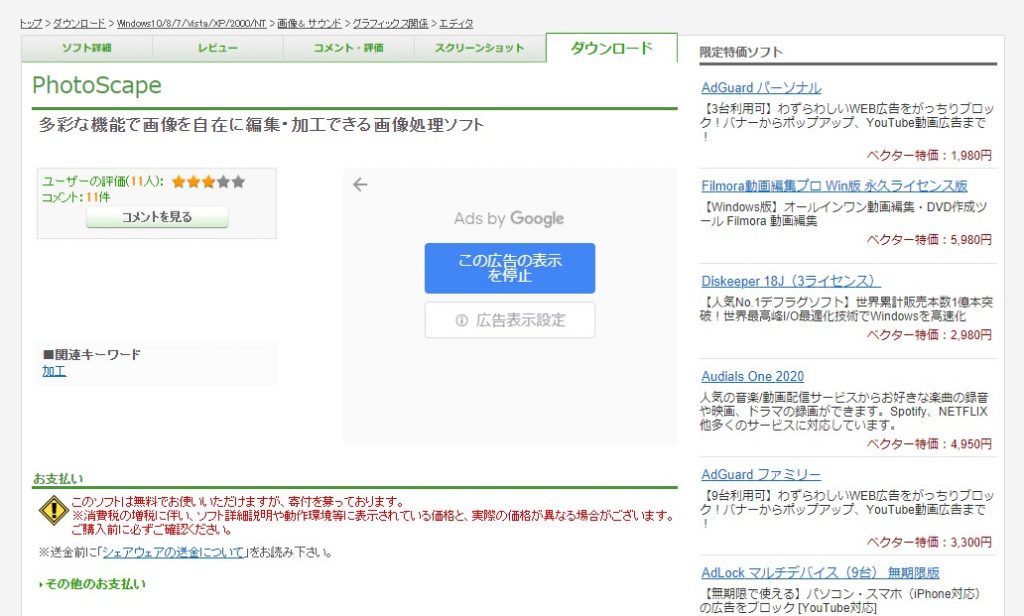Click the ベクター特価:1,980円 price

coord(929,155)
